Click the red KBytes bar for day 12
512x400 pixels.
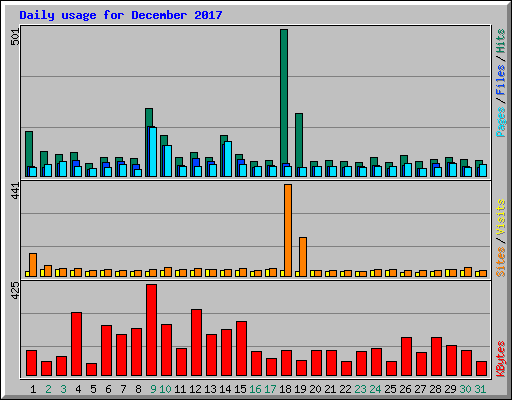point(196,343)
